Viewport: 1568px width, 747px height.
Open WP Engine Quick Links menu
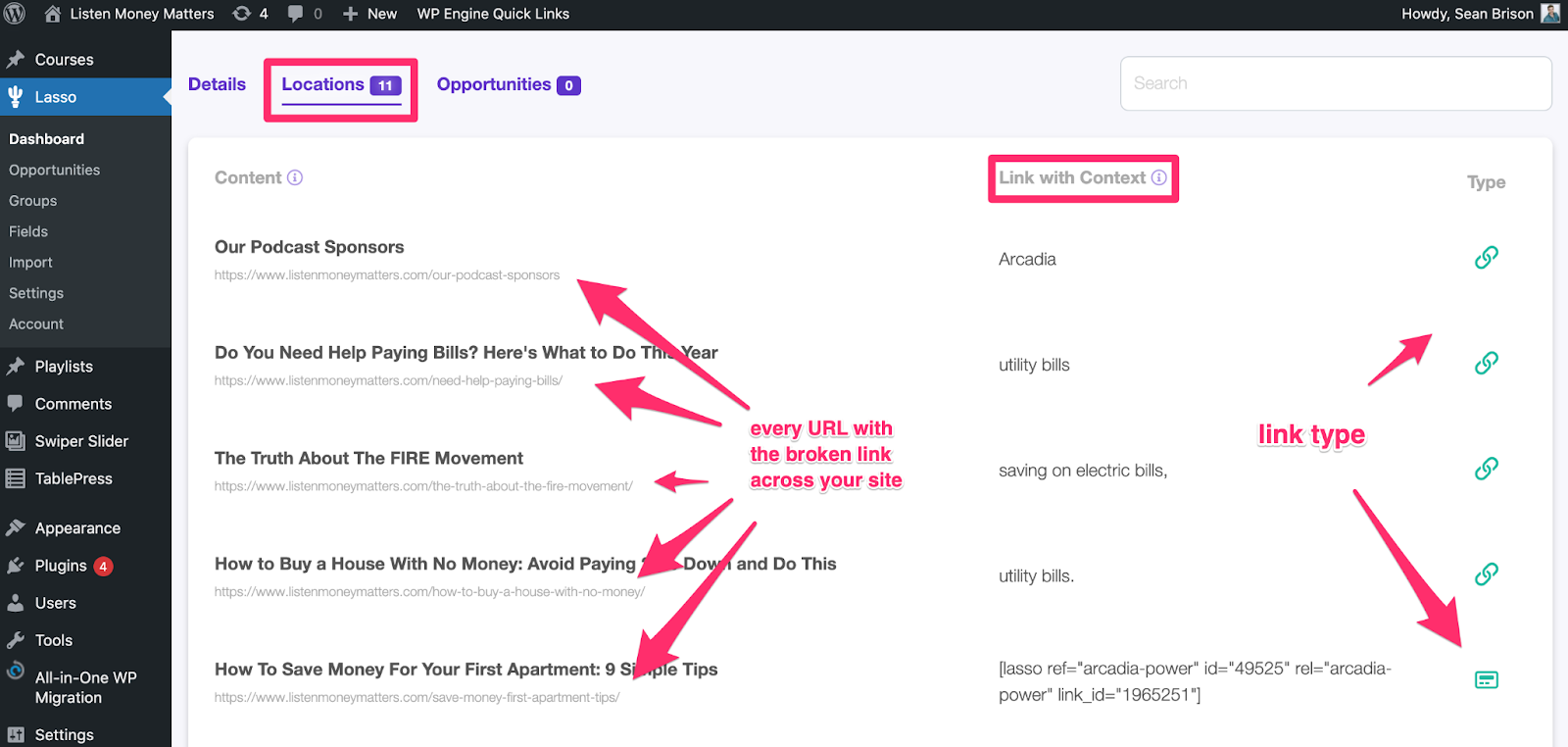pos(493,14)
